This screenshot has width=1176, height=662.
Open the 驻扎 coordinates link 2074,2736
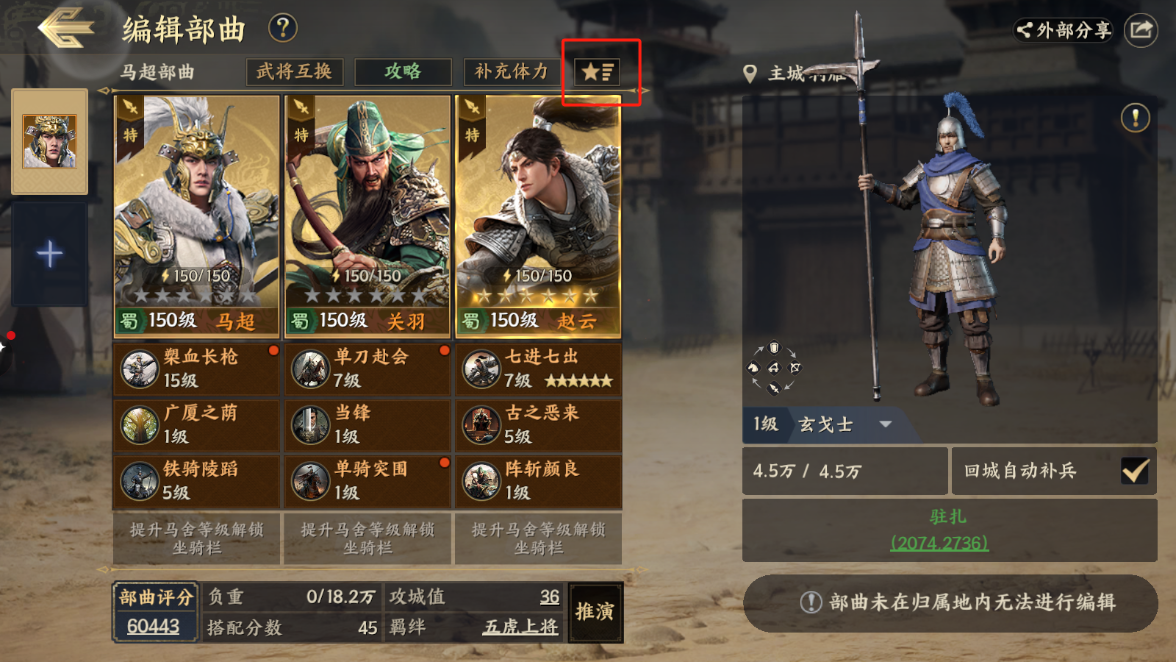939,543
